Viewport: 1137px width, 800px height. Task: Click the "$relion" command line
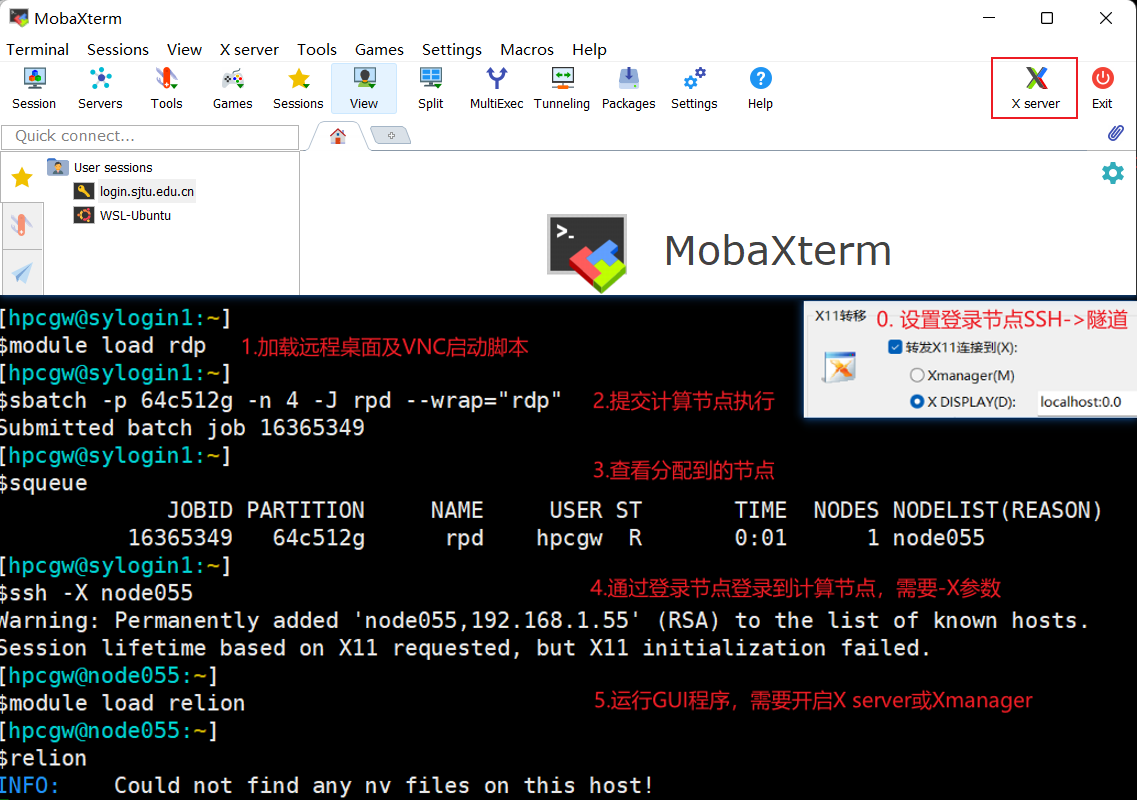point(44,758)
